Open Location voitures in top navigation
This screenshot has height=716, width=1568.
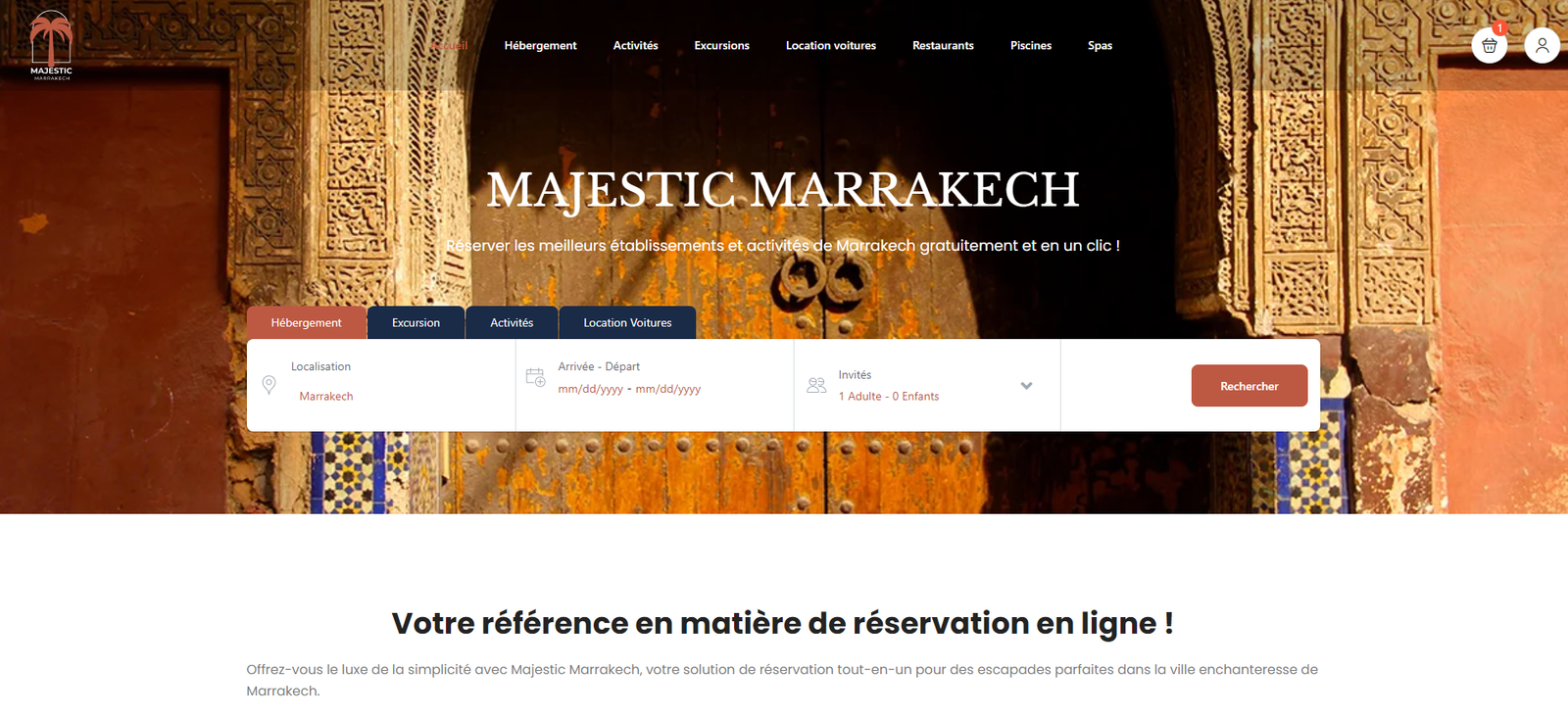(x=831, y=45)
